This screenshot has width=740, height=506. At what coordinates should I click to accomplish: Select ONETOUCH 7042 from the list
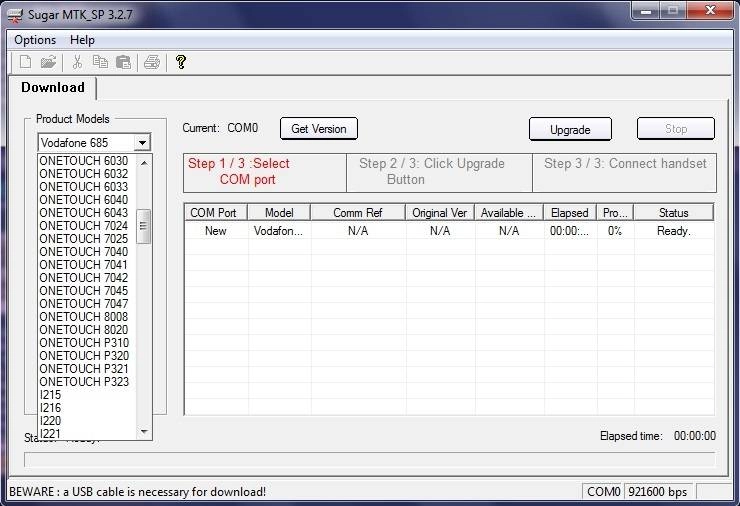(87, 278)
